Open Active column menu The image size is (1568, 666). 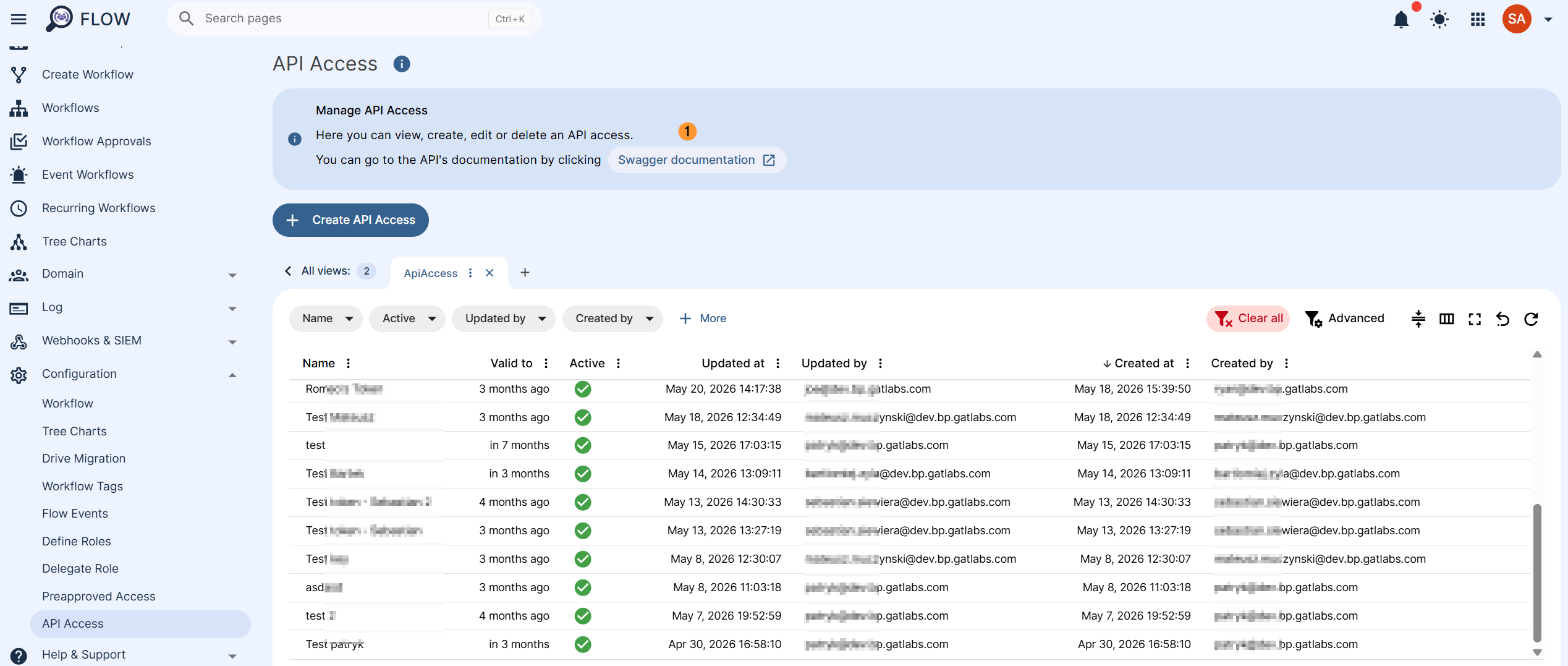(x=618, y=364)
